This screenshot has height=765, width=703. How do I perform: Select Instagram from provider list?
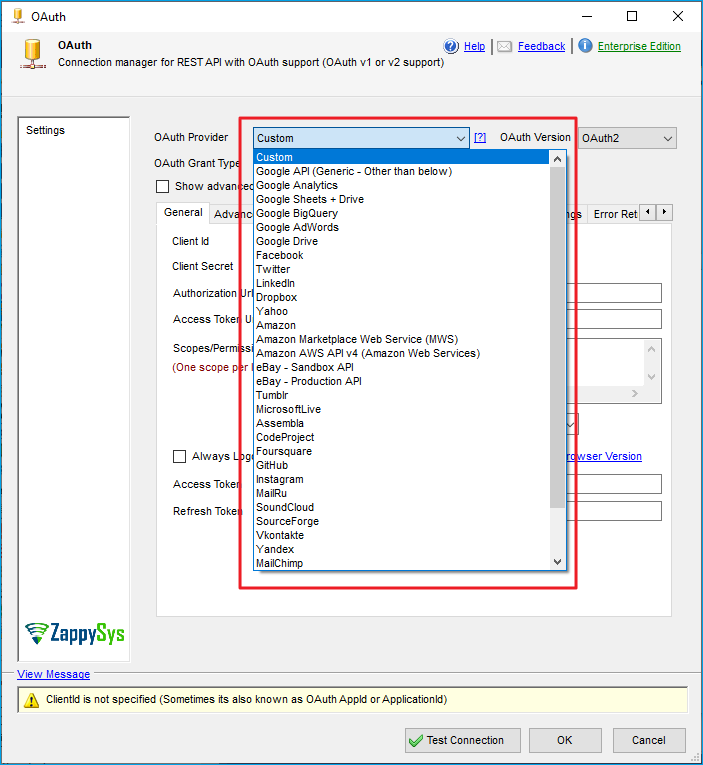[x=402, y=479]
